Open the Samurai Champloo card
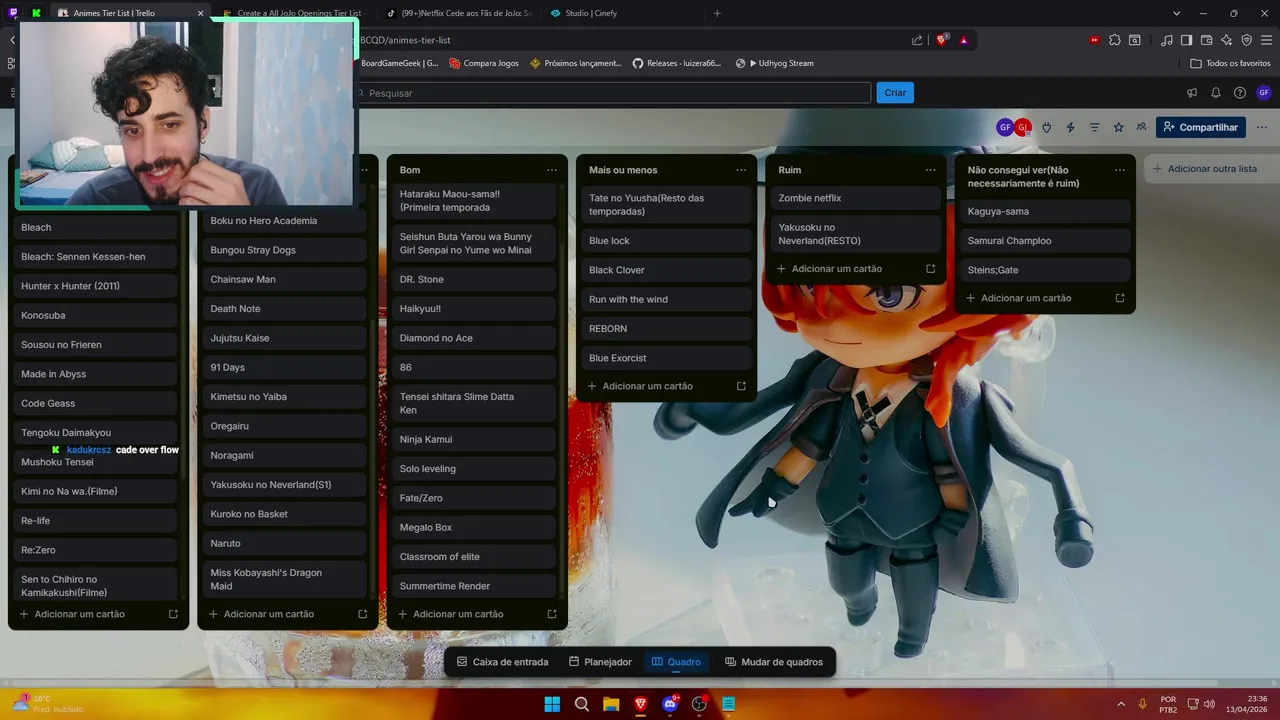This screenshot has width=1280, height=720. click(1046, 241)
